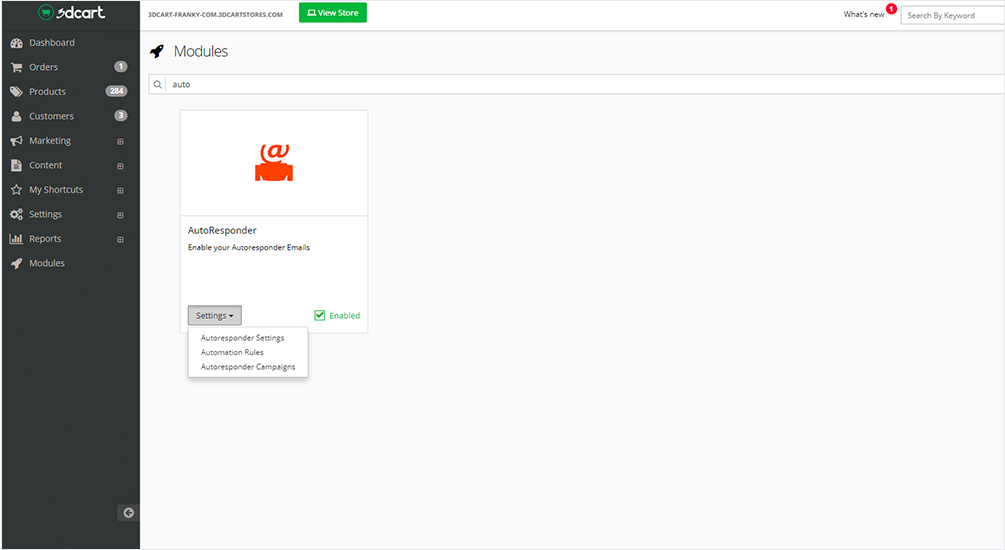Click the My Shortcuts star icon
1005x550 pixels.
tap(16, 190)
